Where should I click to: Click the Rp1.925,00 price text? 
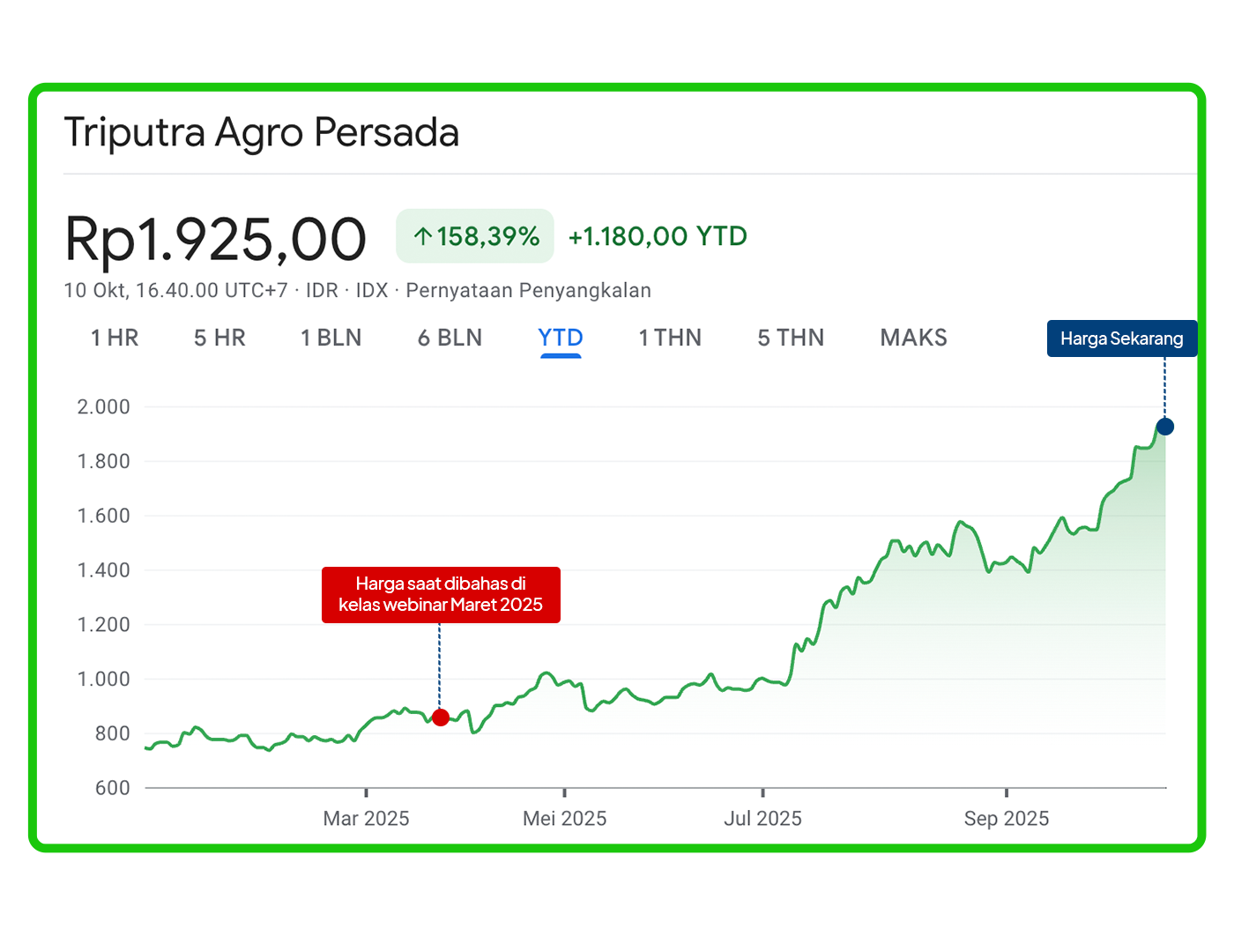pyautogui.click(x=215, y=239)
